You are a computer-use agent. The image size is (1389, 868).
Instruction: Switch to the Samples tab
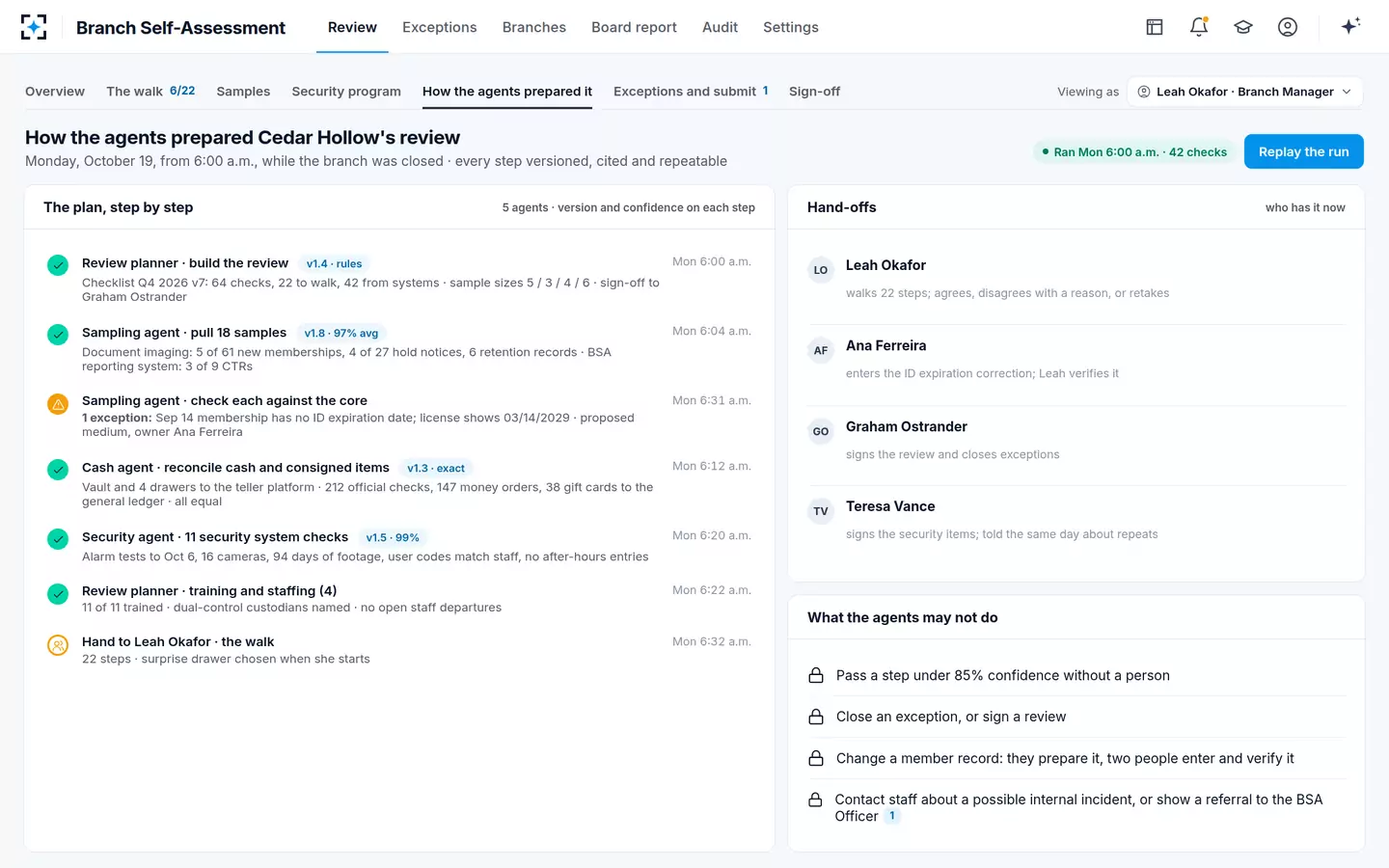[243, 92]
